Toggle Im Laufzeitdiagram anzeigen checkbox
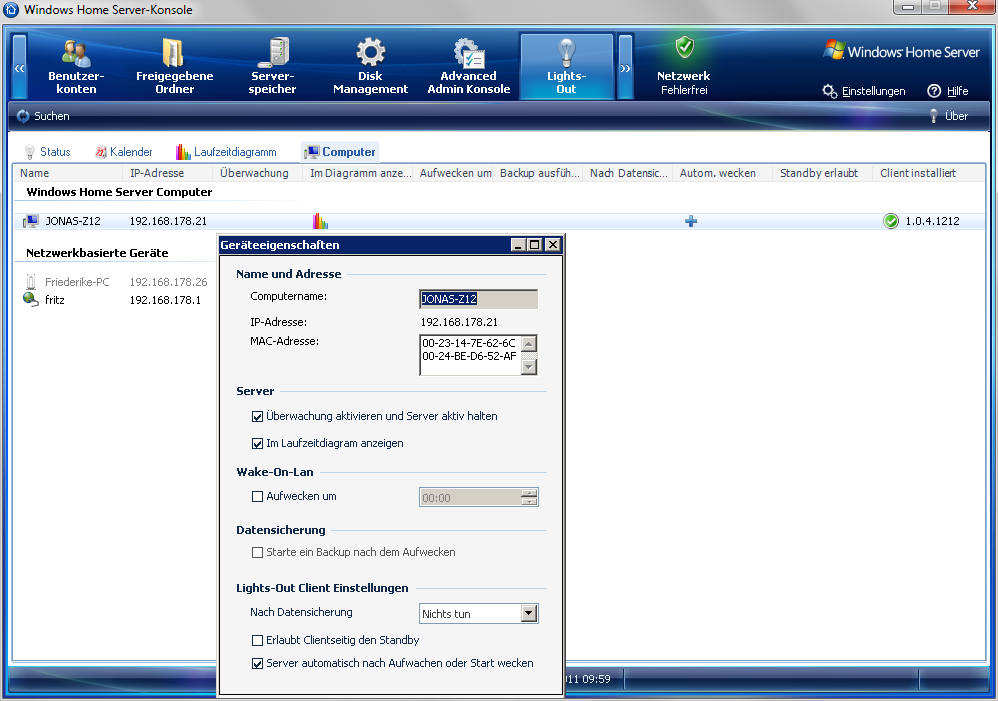The width and height of the screenshot is (998, 701). 257,443
